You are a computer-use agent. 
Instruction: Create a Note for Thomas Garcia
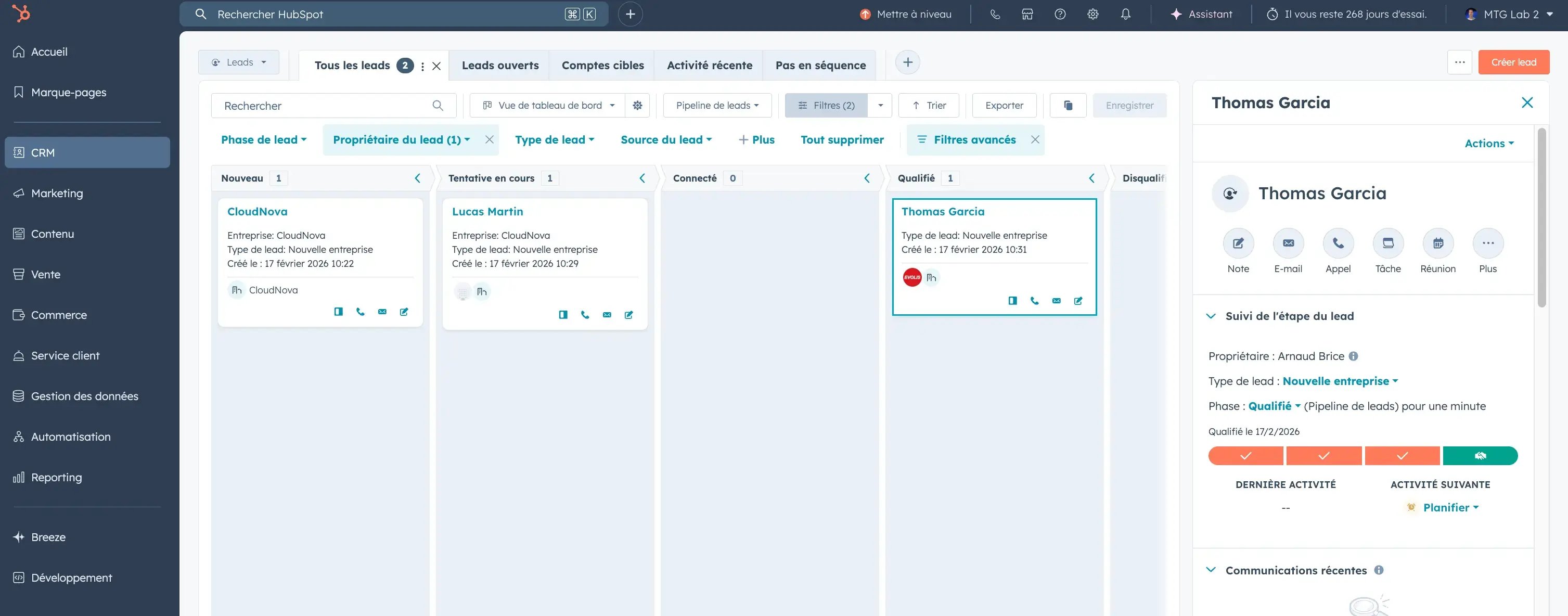(1238, 243)
